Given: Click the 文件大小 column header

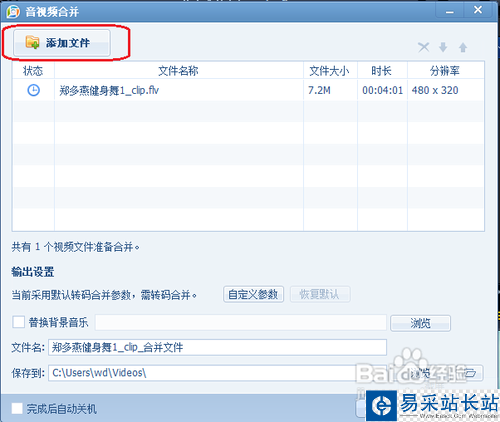Looking at the screenshot, I should pyautogui.click(x=330, y=71).
